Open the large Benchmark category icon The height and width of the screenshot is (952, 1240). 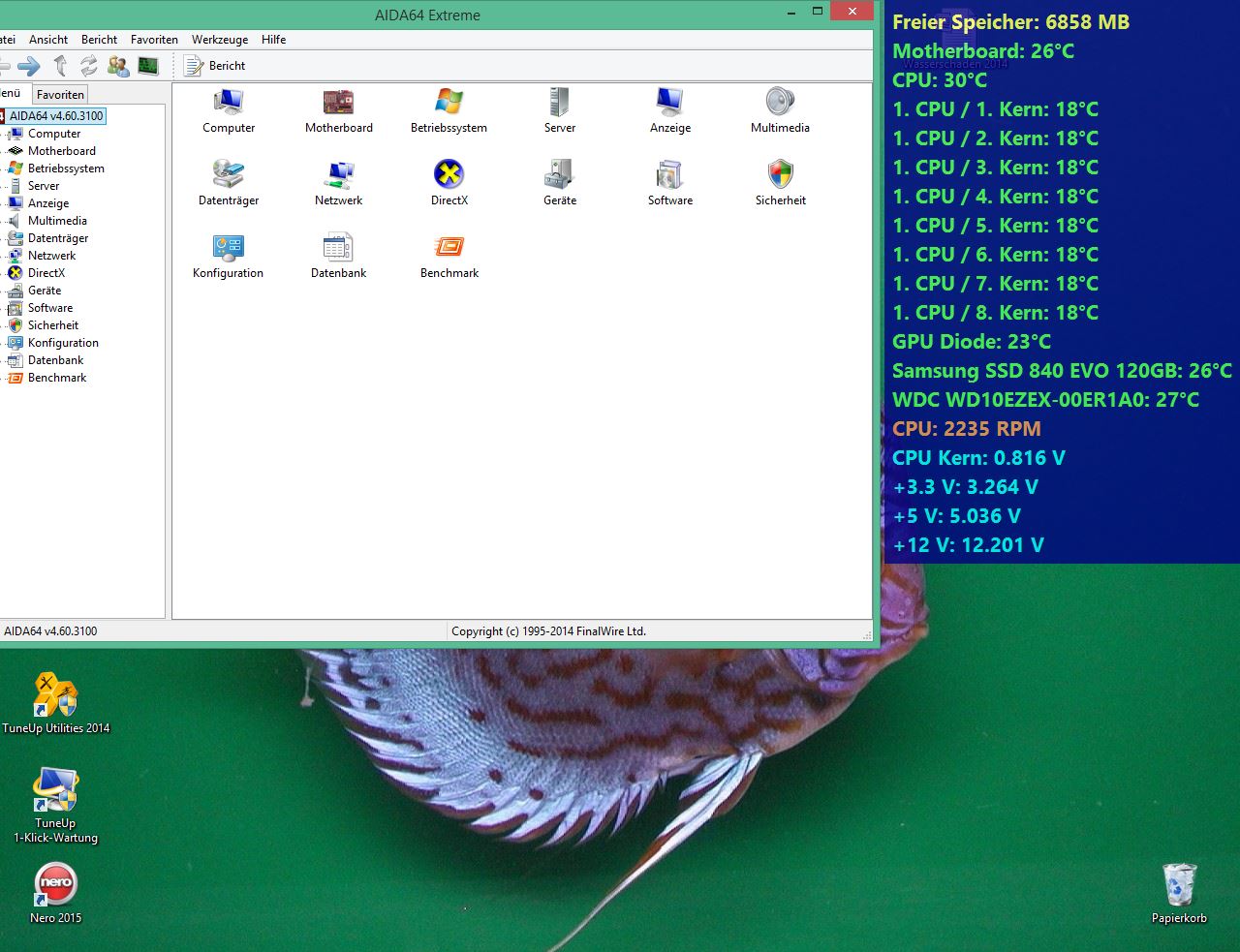click(449, 247)
